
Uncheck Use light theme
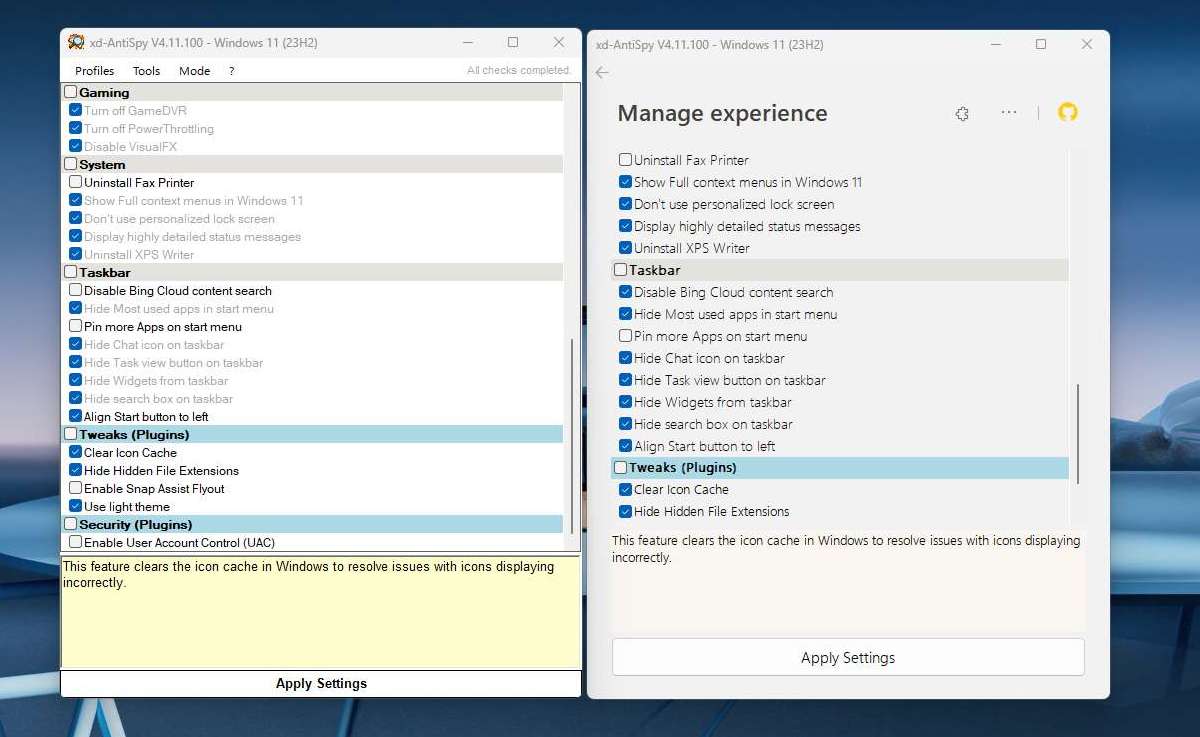click(x=76, y=506)
